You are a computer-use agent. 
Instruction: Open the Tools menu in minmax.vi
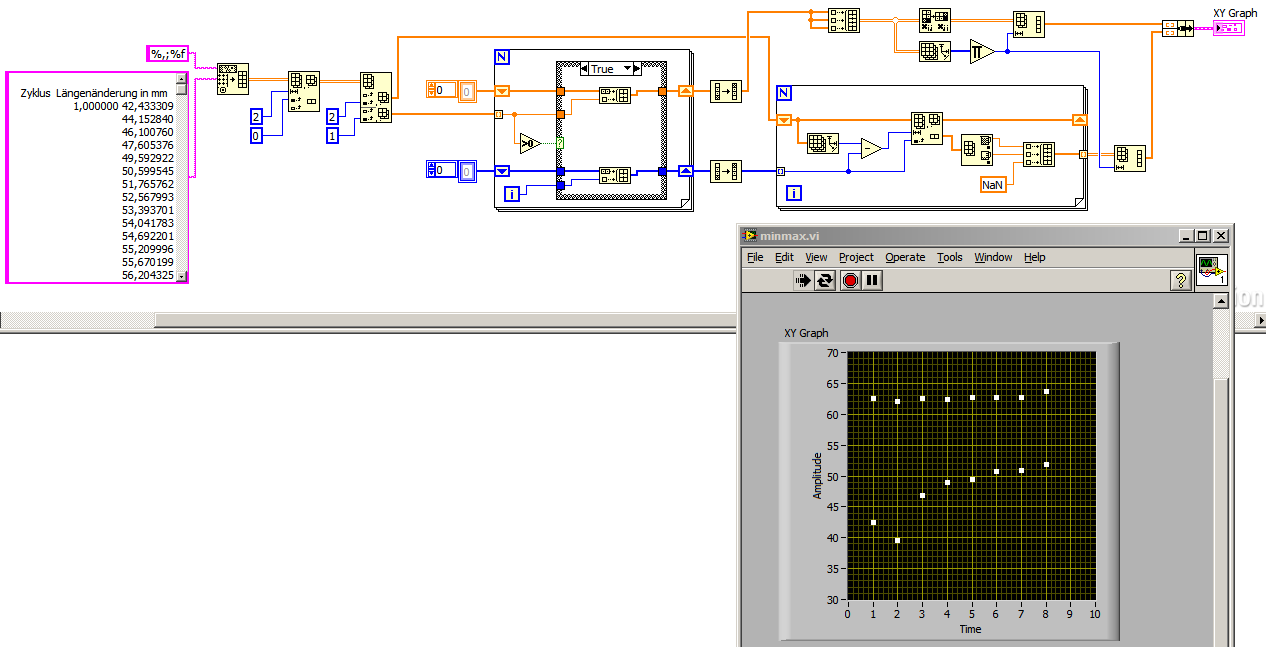pyautogui.click(x=950, y=257)
